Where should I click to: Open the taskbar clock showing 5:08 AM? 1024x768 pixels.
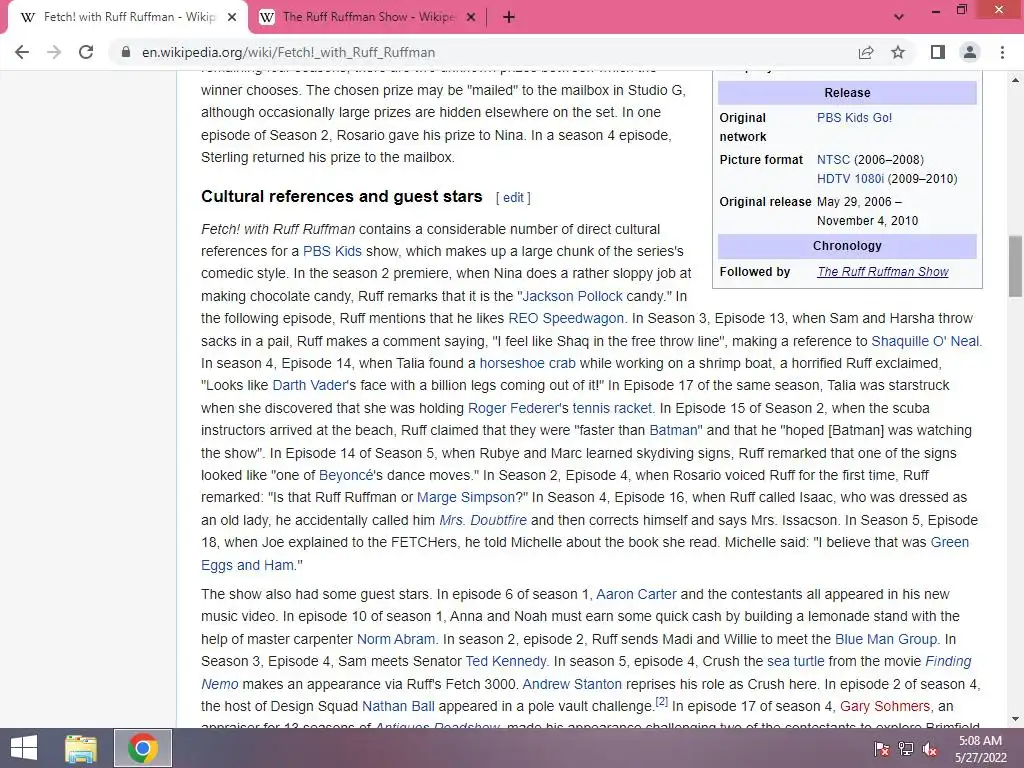tap(980, 749)
